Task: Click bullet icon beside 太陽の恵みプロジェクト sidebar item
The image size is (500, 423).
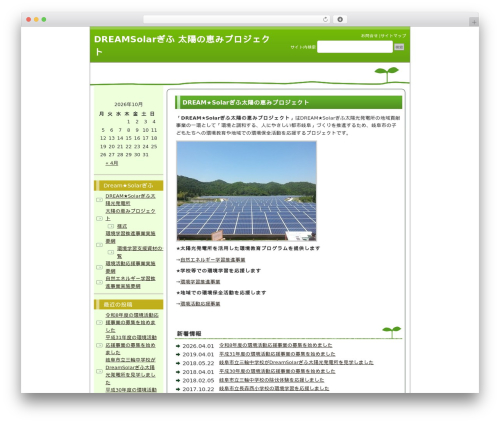Action: pyautogui.click(x=99, y=218)
